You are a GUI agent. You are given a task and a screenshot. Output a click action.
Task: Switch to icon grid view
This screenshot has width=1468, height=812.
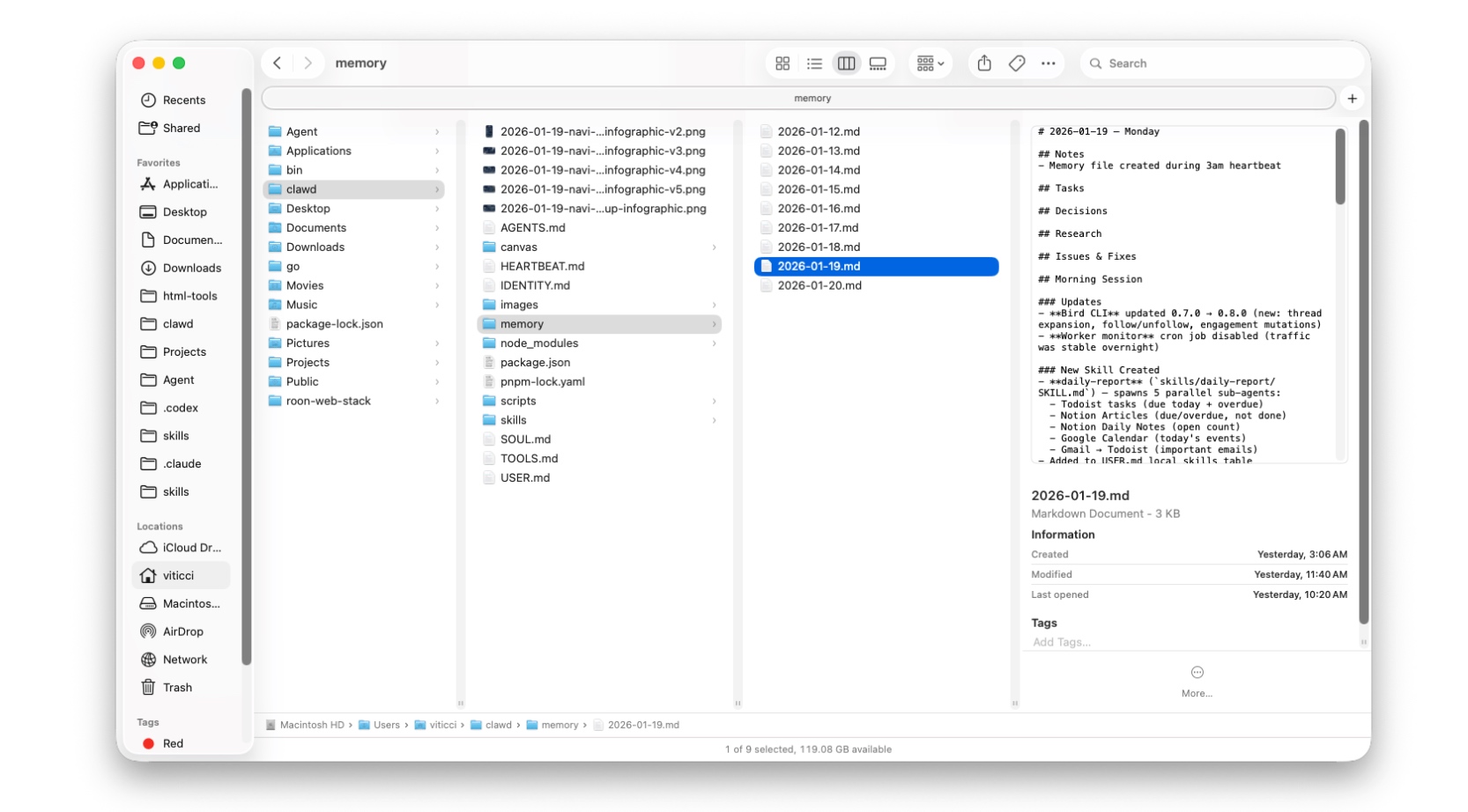coord(782,63)
